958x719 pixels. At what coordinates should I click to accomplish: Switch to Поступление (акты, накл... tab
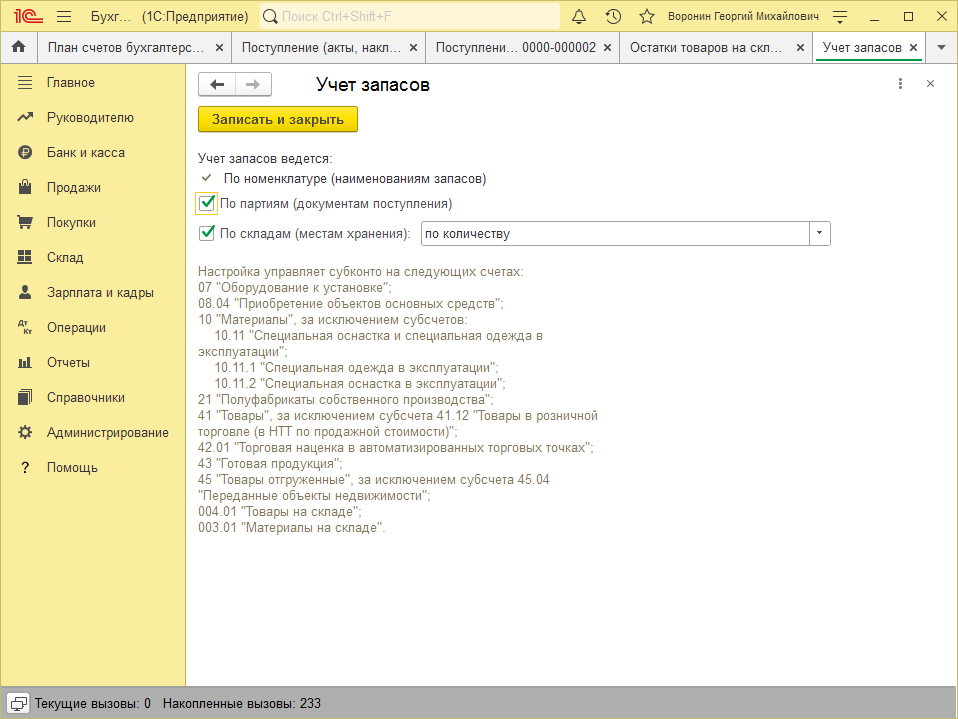pyautogui.click(x=321, y=48)
